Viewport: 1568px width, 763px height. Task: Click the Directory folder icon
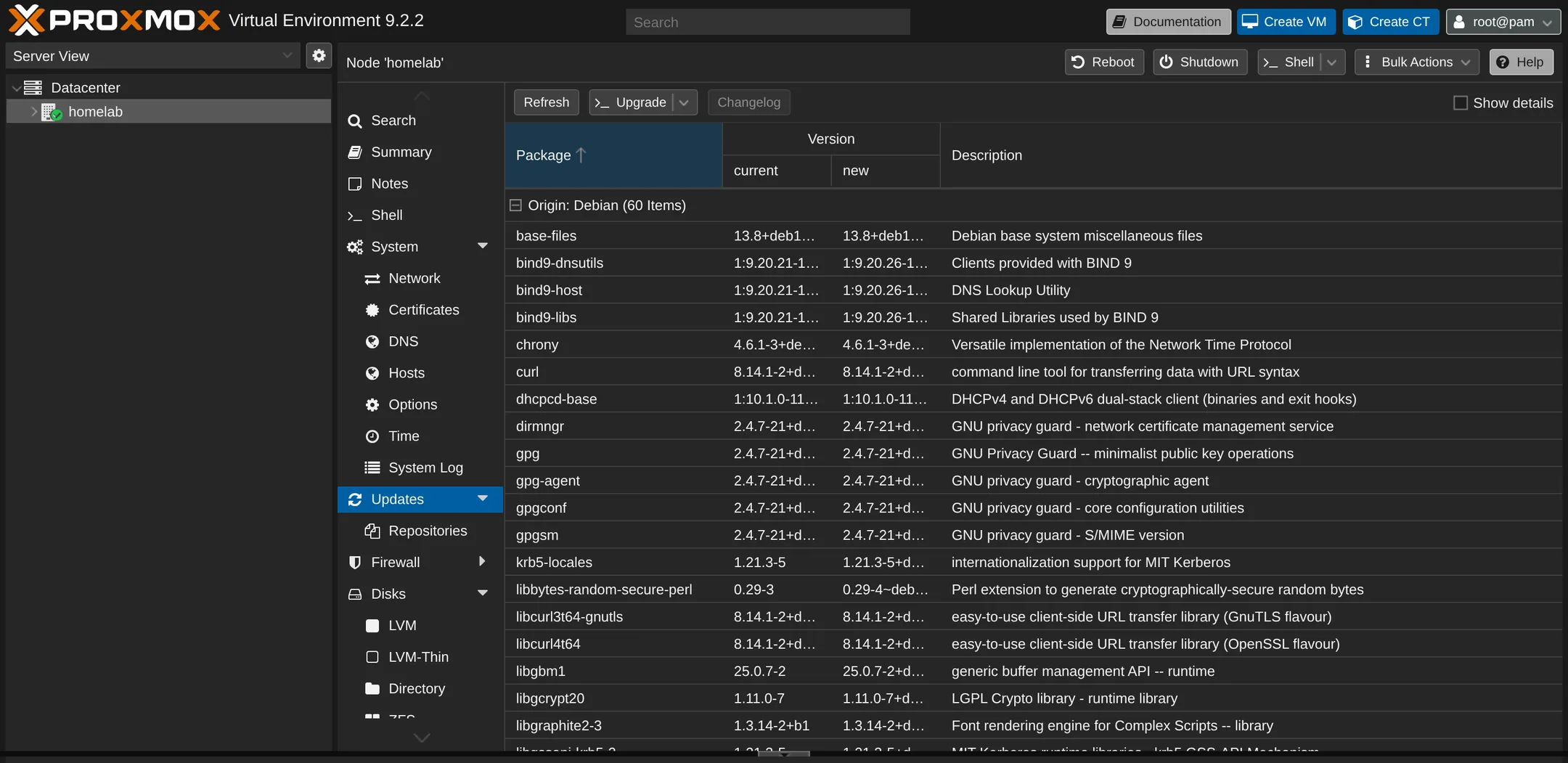[372, 688]
